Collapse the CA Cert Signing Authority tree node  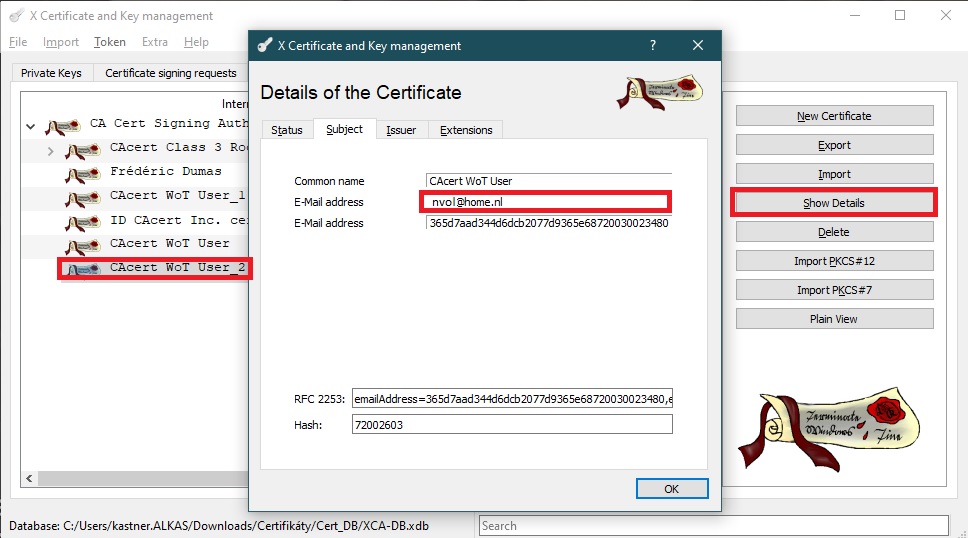[30, 127]
